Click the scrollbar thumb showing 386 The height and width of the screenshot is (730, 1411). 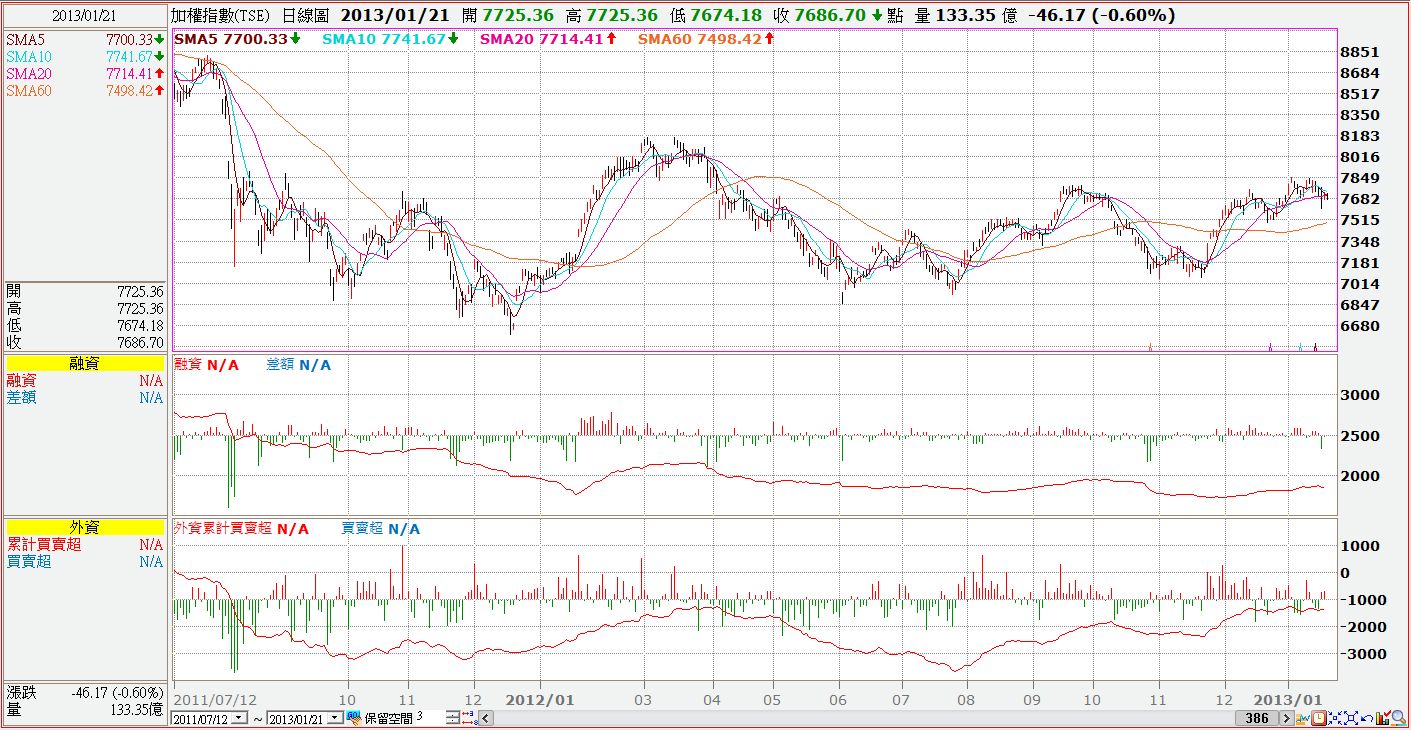pyautogui.click(x=1257, y=719)
